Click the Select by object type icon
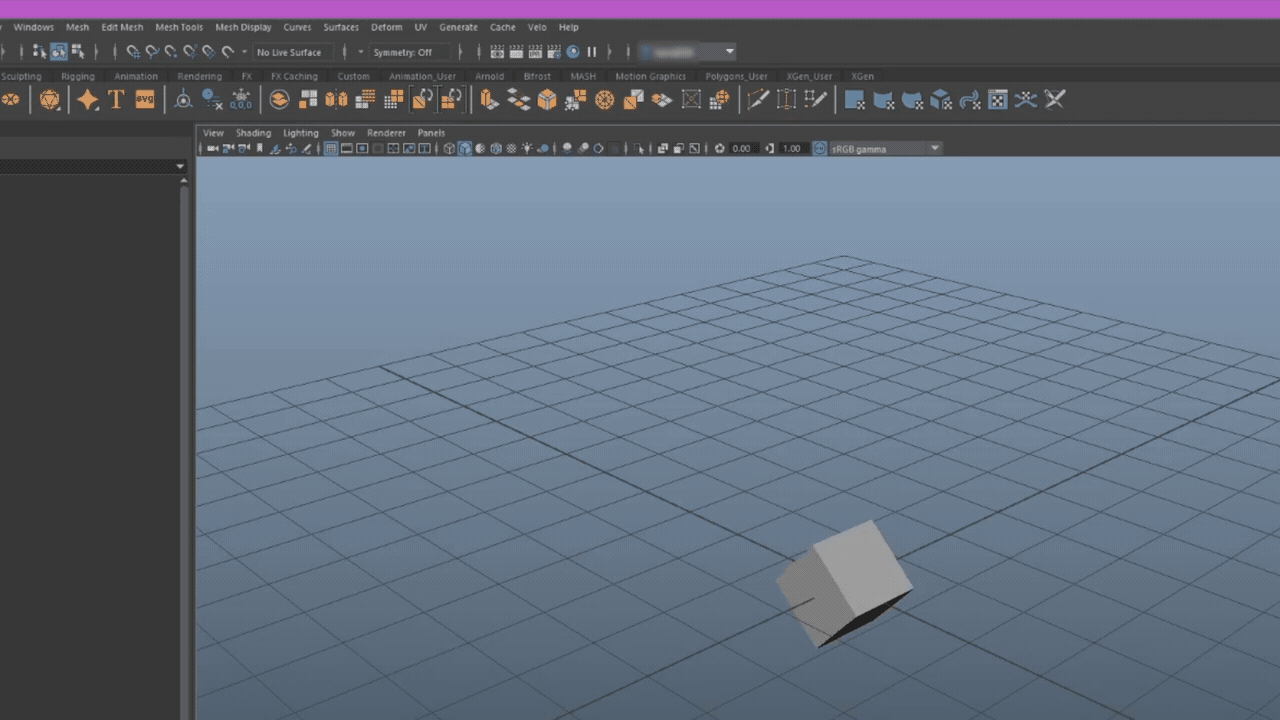Viewport: 1280px width, 720px height. coord(59,52)
